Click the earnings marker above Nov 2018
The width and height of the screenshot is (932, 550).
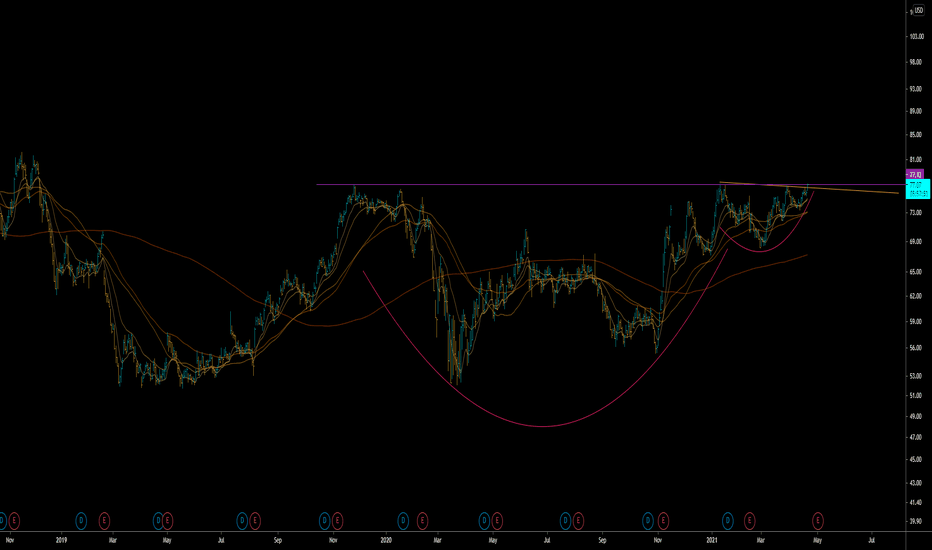[x=14, y=521]
